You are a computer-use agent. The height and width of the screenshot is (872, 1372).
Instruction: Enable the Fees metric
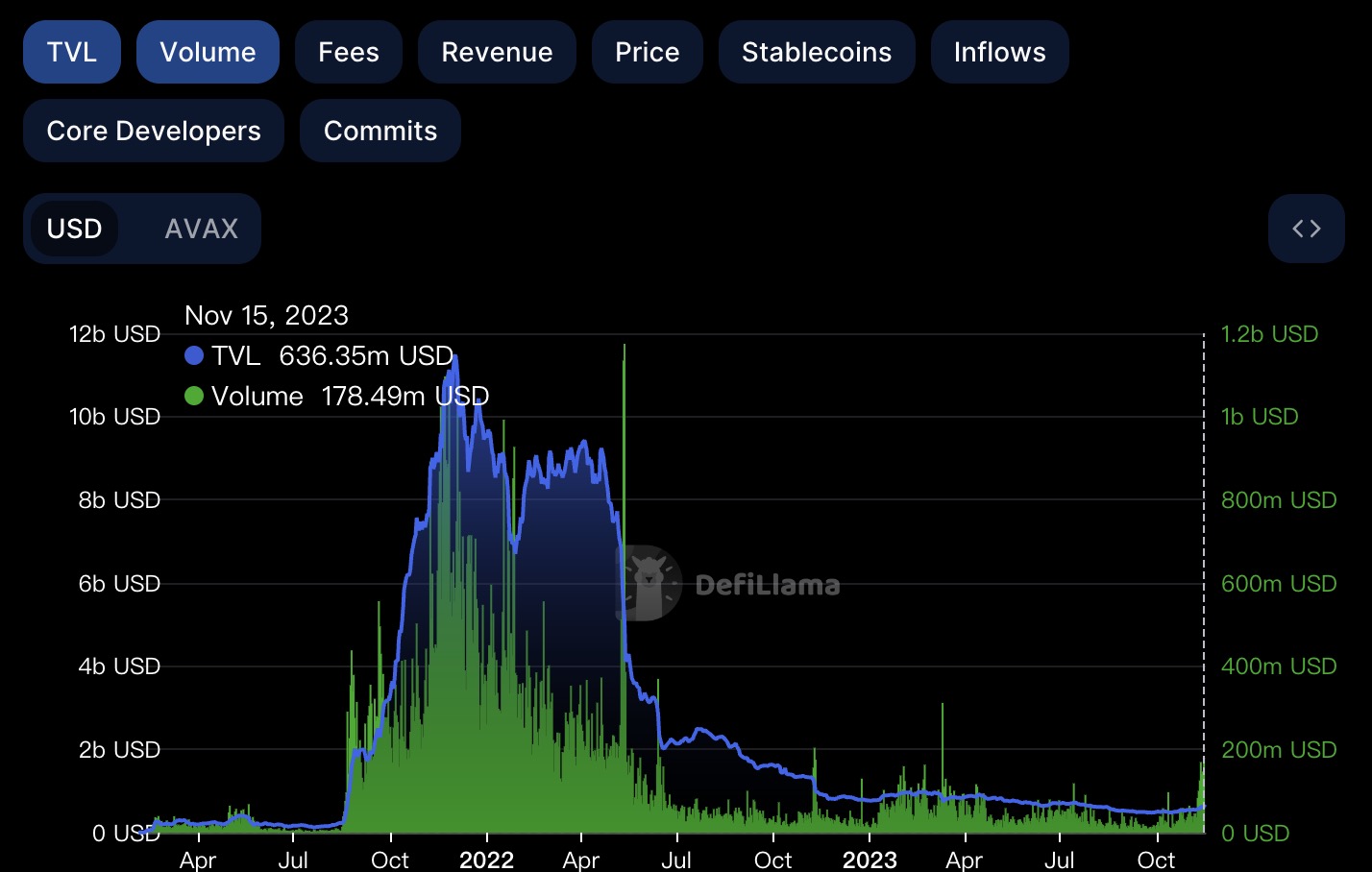click(x=349, y=52)
